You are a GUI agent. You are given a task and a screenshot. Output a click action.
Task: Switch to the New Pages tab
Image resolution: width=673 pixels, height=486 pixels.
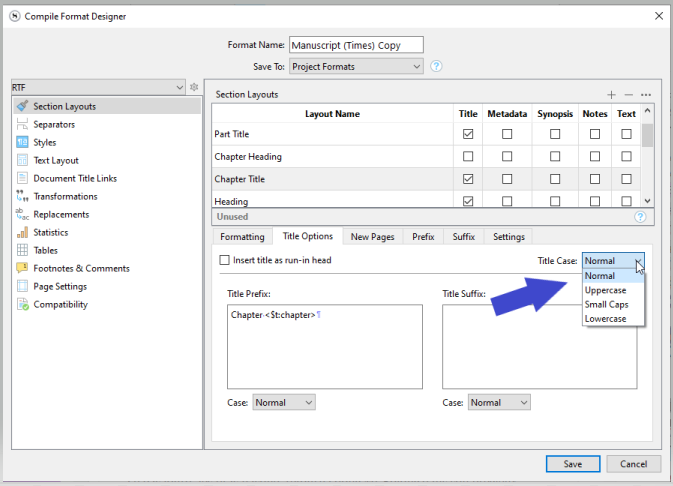pyautogui.click(x=373, y=237)
